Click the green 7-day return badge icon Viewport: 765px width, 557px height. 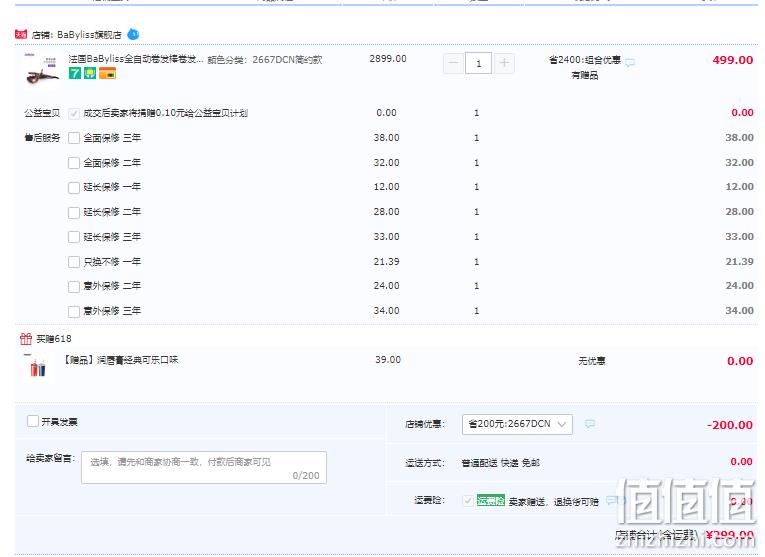click(x=75, y=74)
